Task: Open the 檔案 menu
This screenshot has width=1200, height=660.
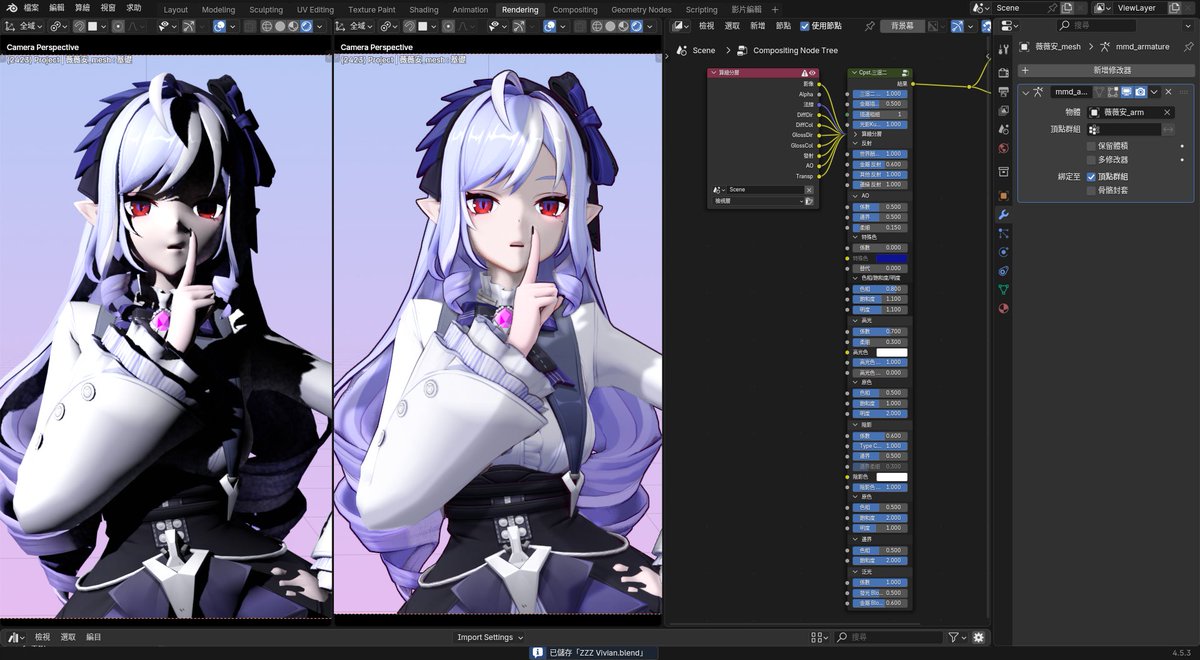Action: point(33,8)
